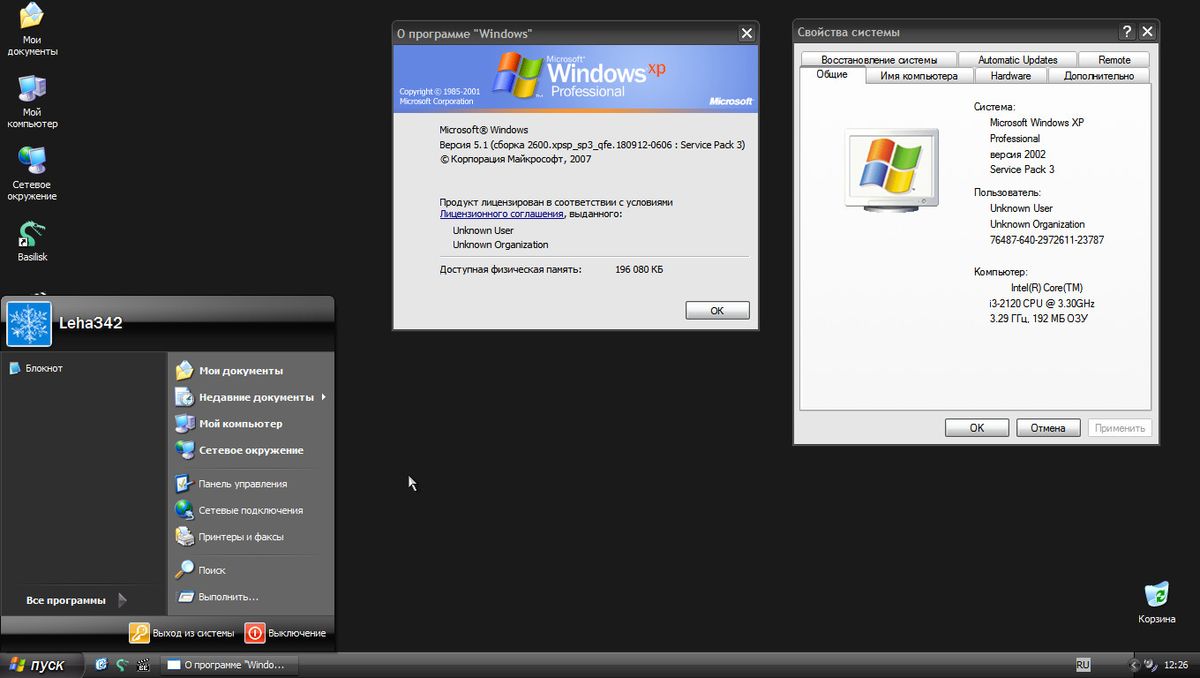Click the RU language indicator

(x=1082, y=664)
